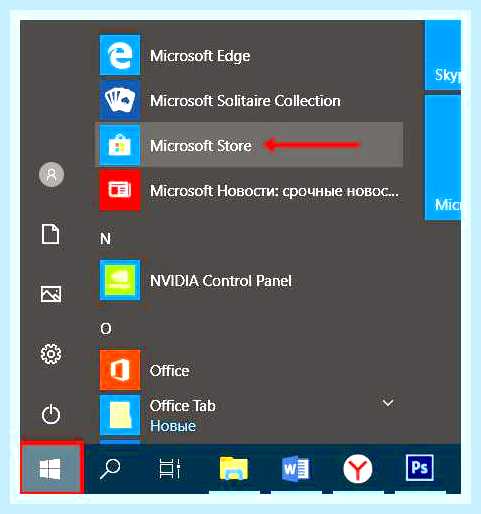Expand the Office Tab folder chevron
The image size is (481, 514).
388,403
